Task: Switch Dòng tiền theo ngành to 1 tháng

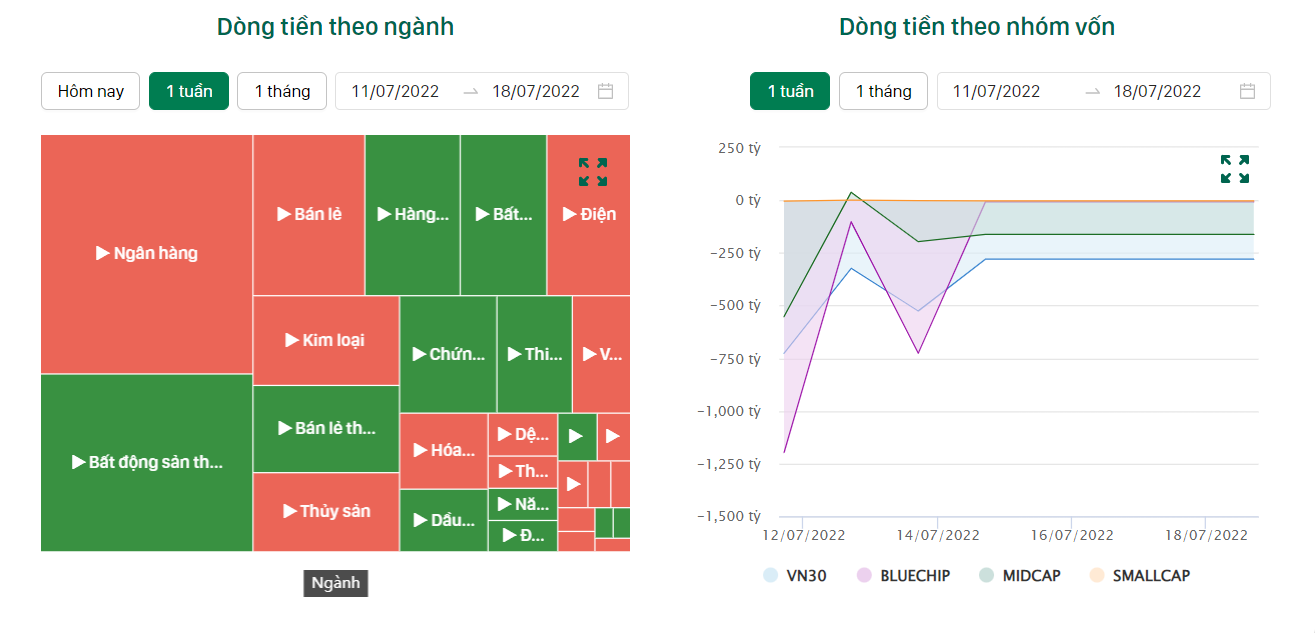Action: pos(282,91)
